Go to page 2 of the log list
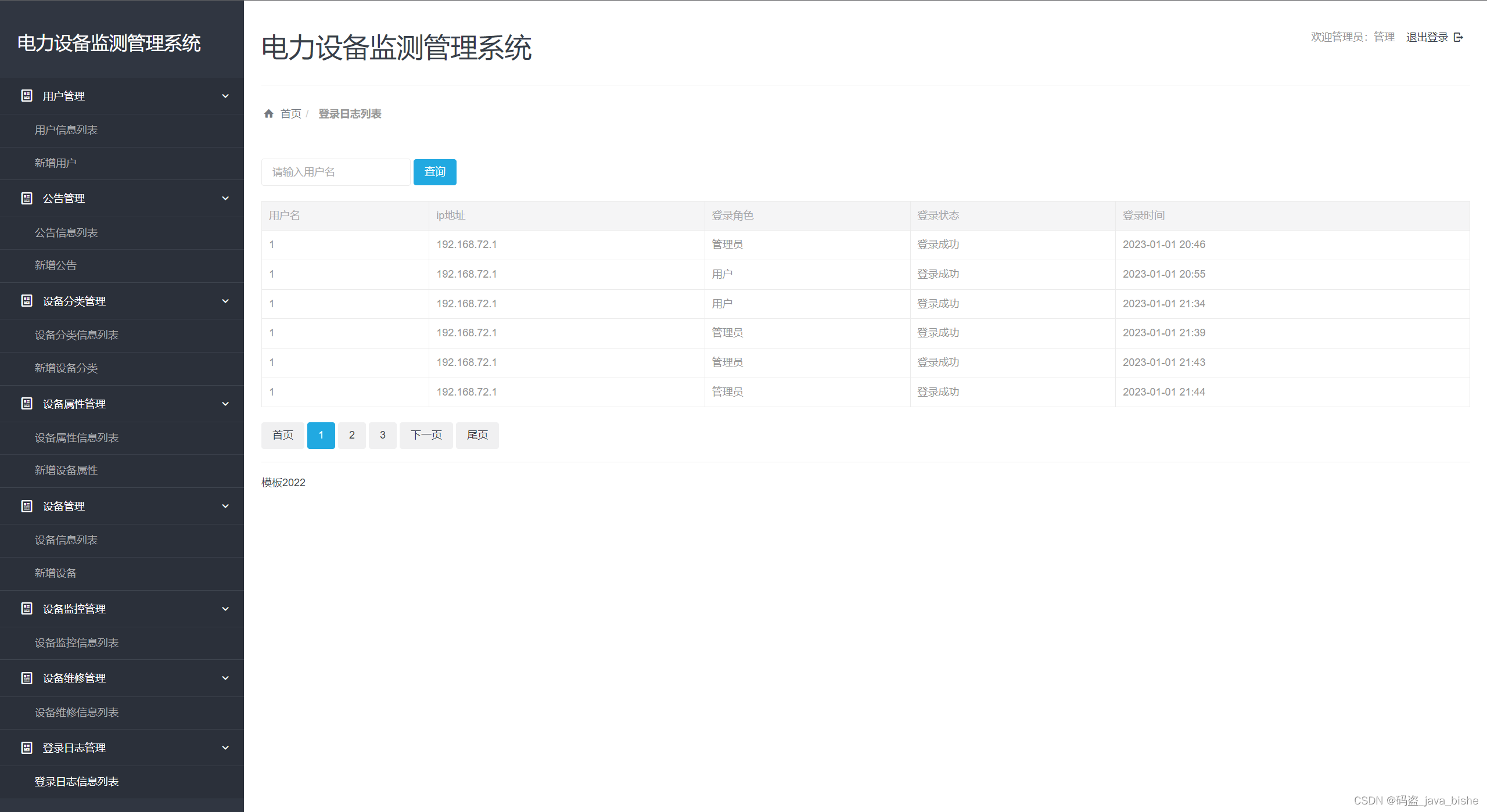Image resolution: width=1487 pixels, height=812 pixels. [352, 435]
